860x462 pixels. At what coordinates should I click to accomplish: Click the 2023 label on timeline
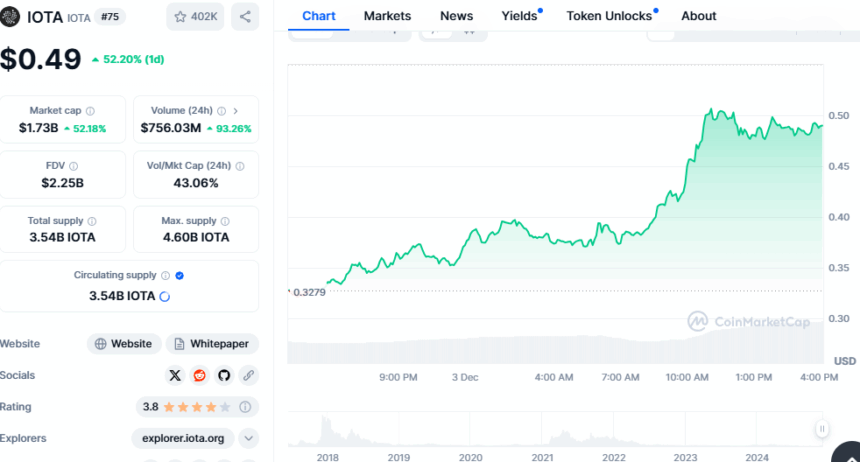point(685,457)
